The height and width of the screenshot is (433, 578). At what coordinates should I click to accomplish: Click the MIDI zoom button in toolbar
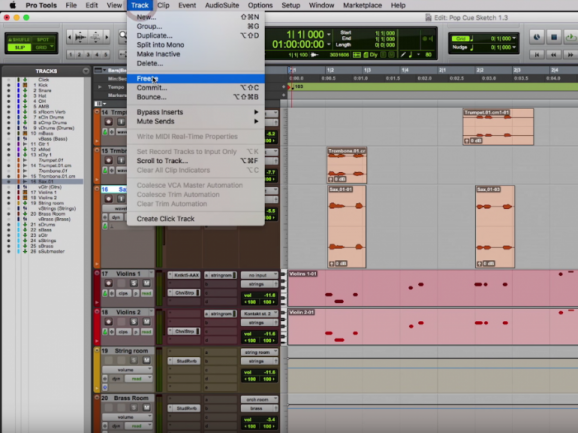[95, 37]
